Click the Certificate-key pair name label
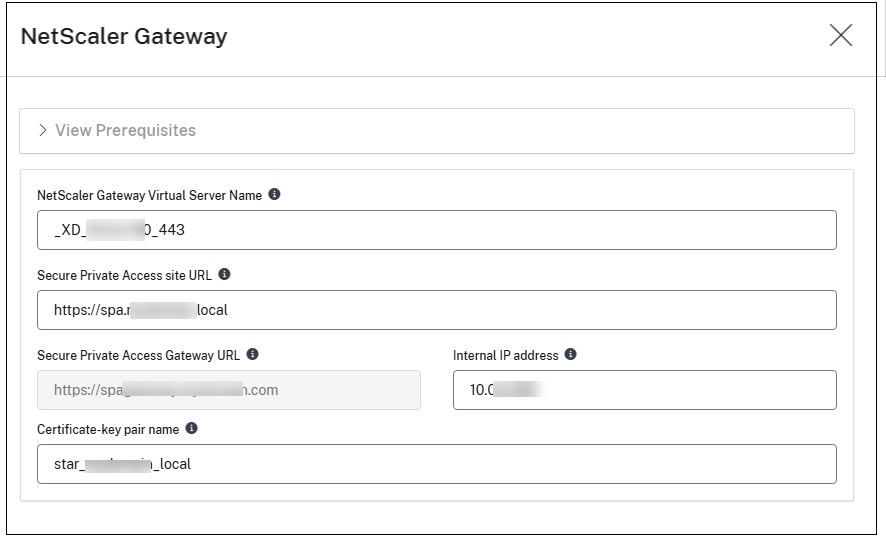The image size is (886, 541). [x=108, y=429]
